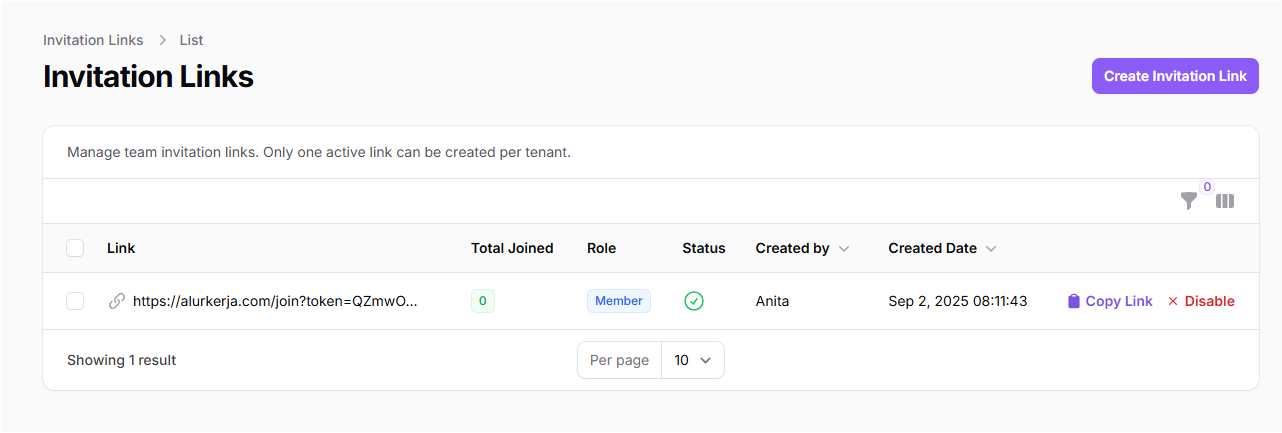Click the filter count badge
Image resolution: width=1282 pixels, height=433 pixels.
coord(1206,187)
